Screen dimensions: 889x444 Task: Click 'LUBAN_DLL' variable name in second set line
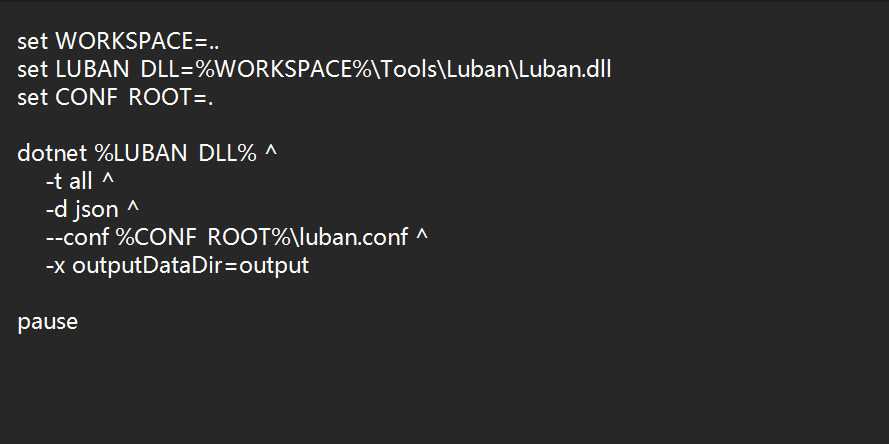[110, 70]
